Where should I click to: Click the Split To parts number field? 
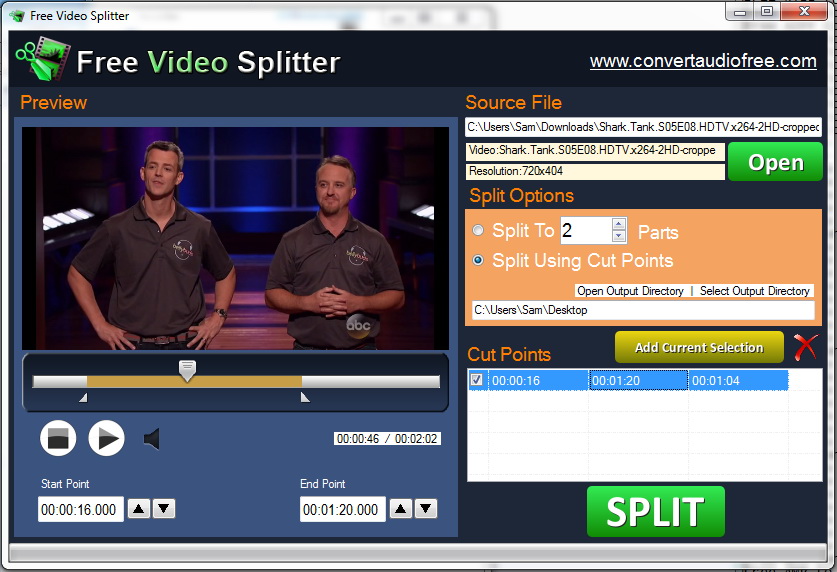click(x=586, y=231)
